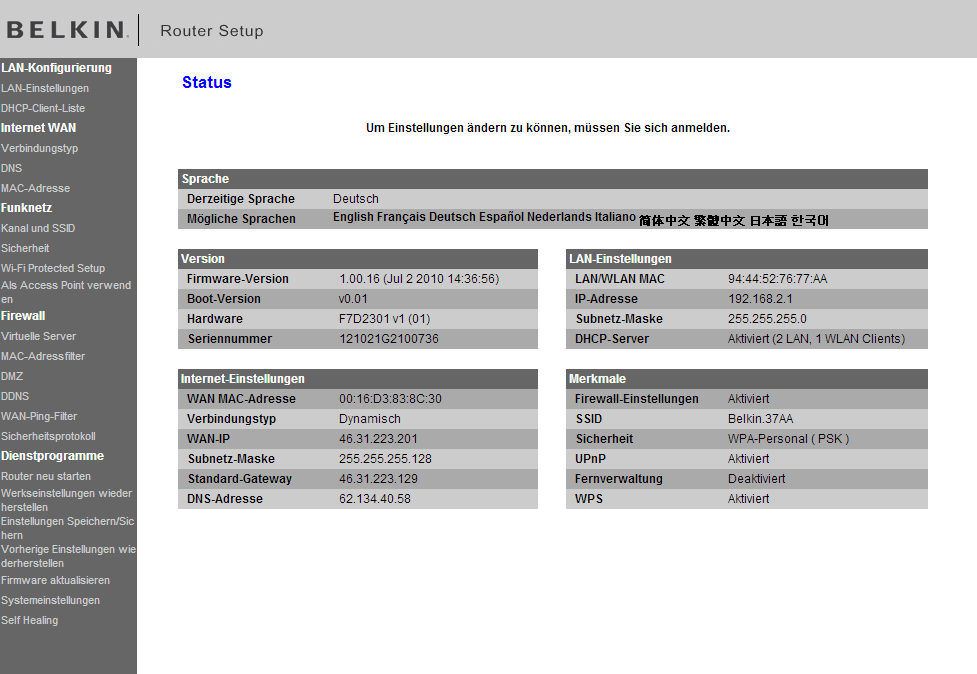Viewport: 977px width, 674px height.
Task: Click the UPnP value Aktiviert
Action: [748, 458]
